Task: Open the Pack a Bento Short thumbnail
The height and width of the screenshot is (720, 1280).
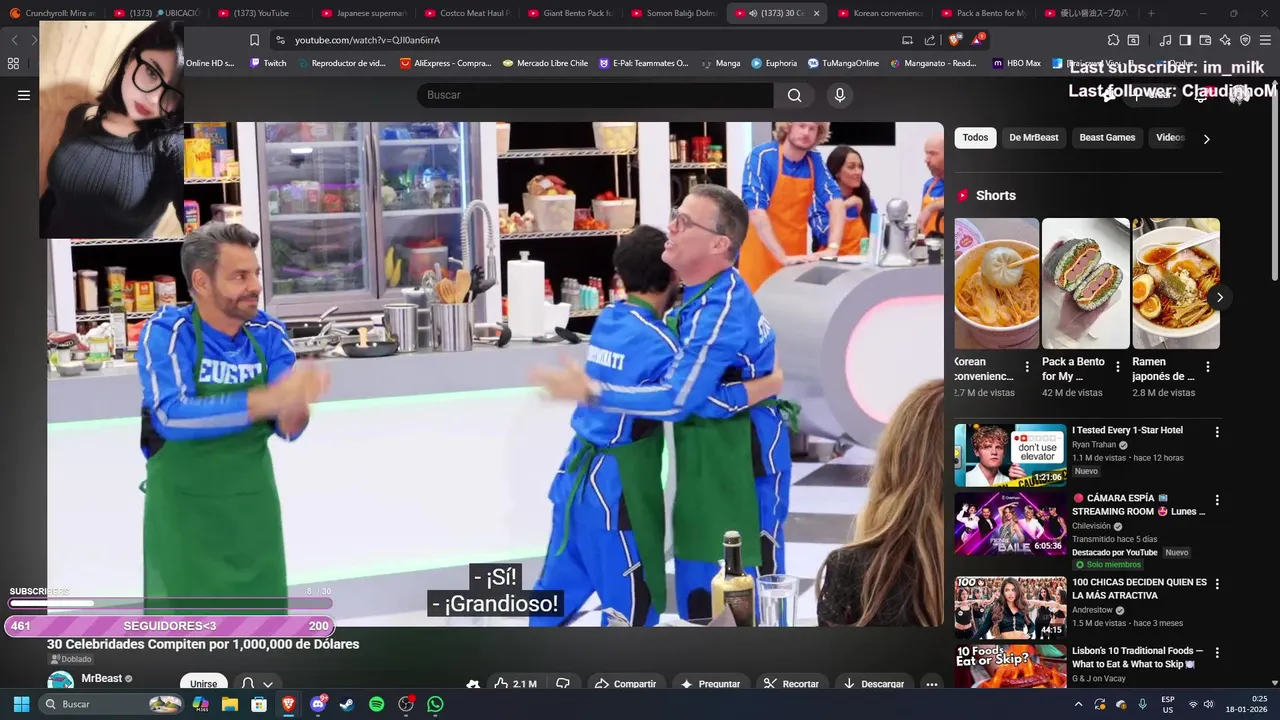Action: coord(1085,283)
